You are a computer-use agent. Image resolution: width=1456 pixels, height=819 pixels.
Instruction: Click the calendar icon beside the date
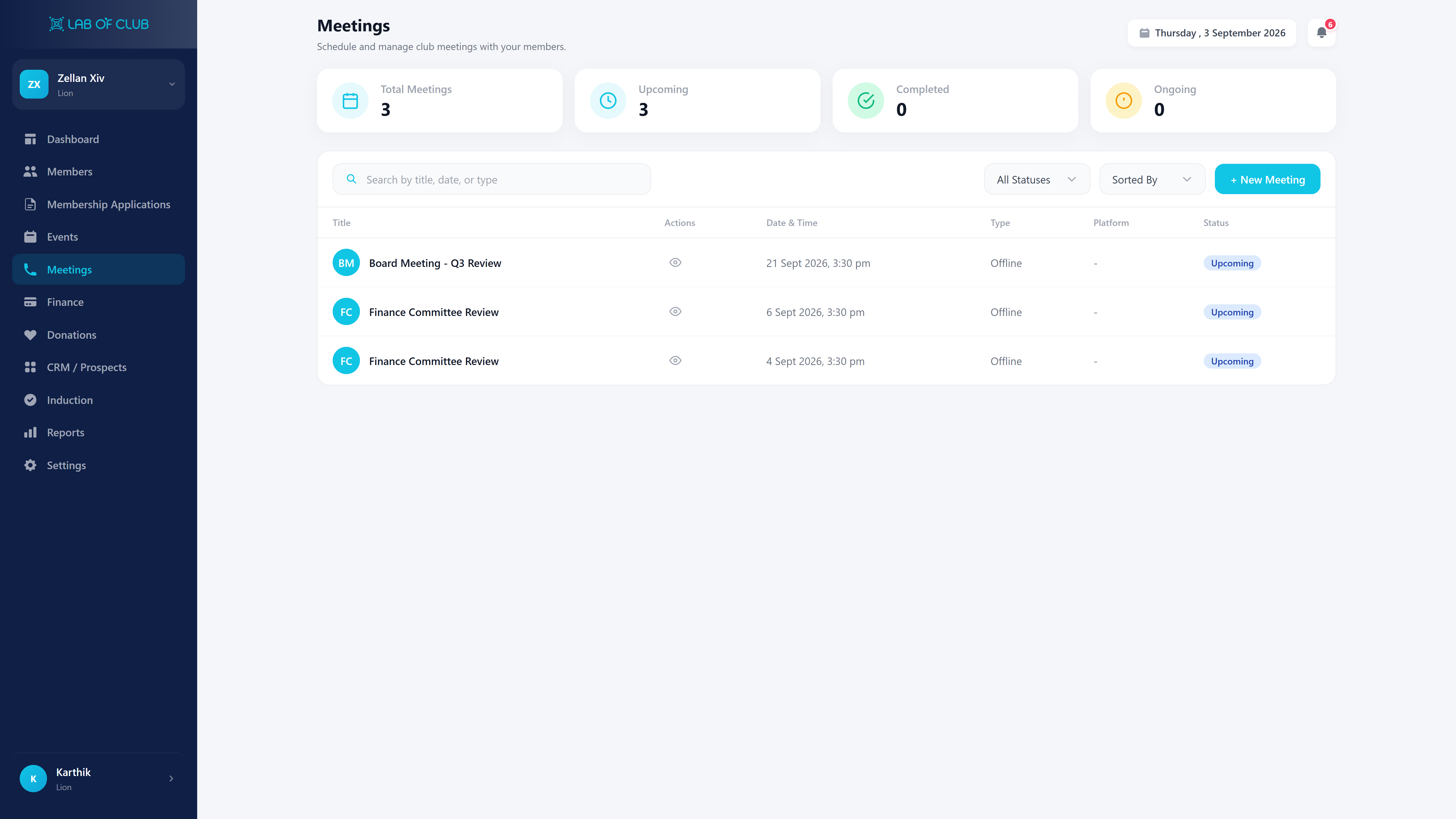pyautogui.click(x=1145, y=33)
